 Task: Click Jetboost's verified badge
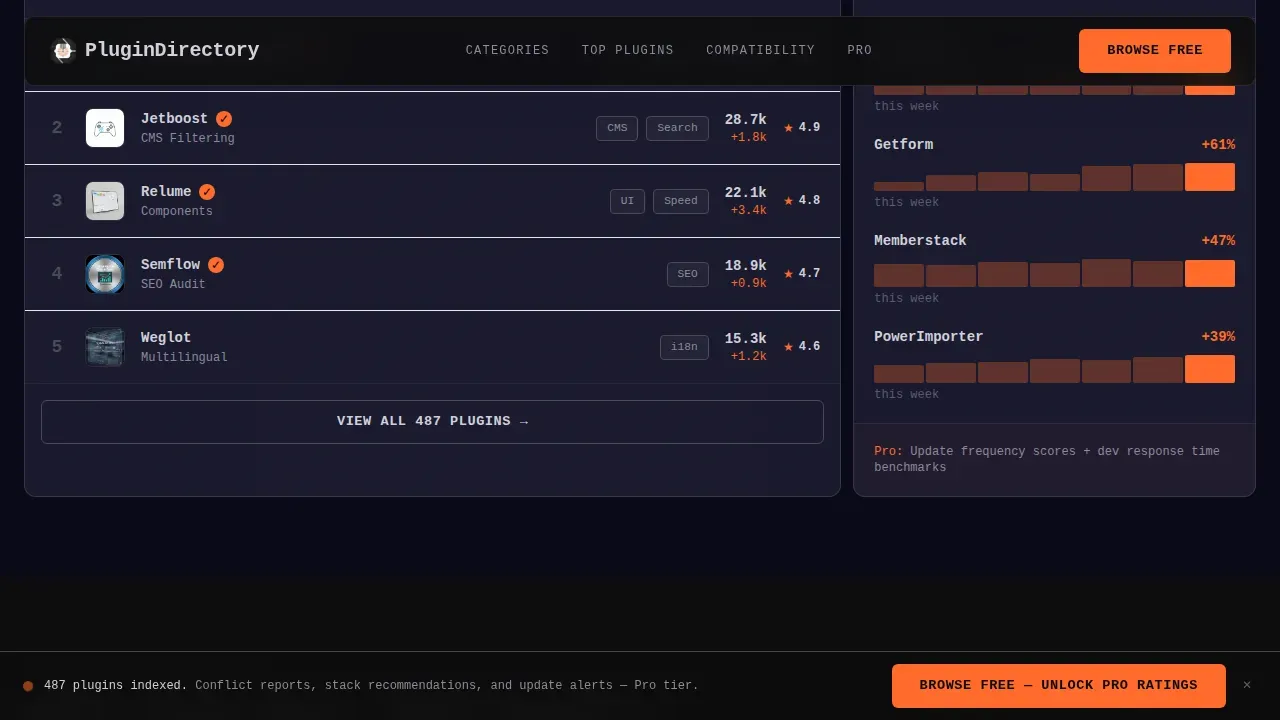pos(224,119)
